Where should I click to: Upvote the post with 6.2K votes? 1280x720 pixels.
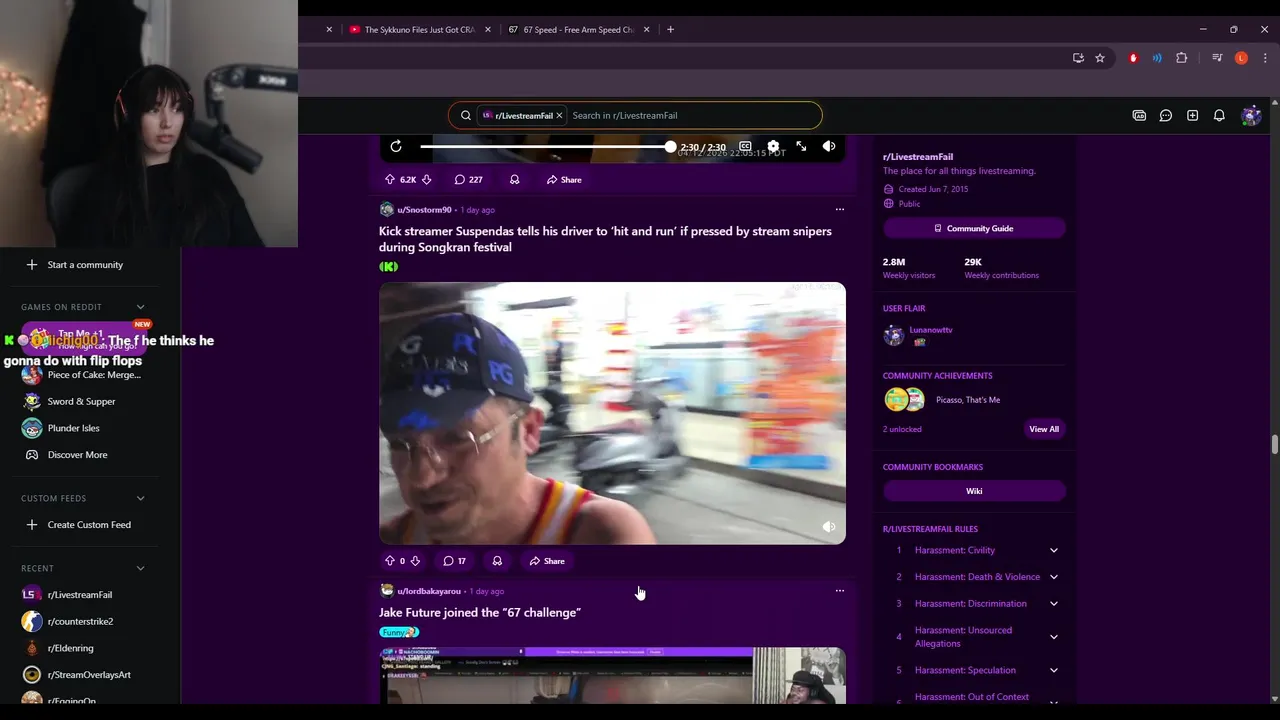(x=390, y=180)
